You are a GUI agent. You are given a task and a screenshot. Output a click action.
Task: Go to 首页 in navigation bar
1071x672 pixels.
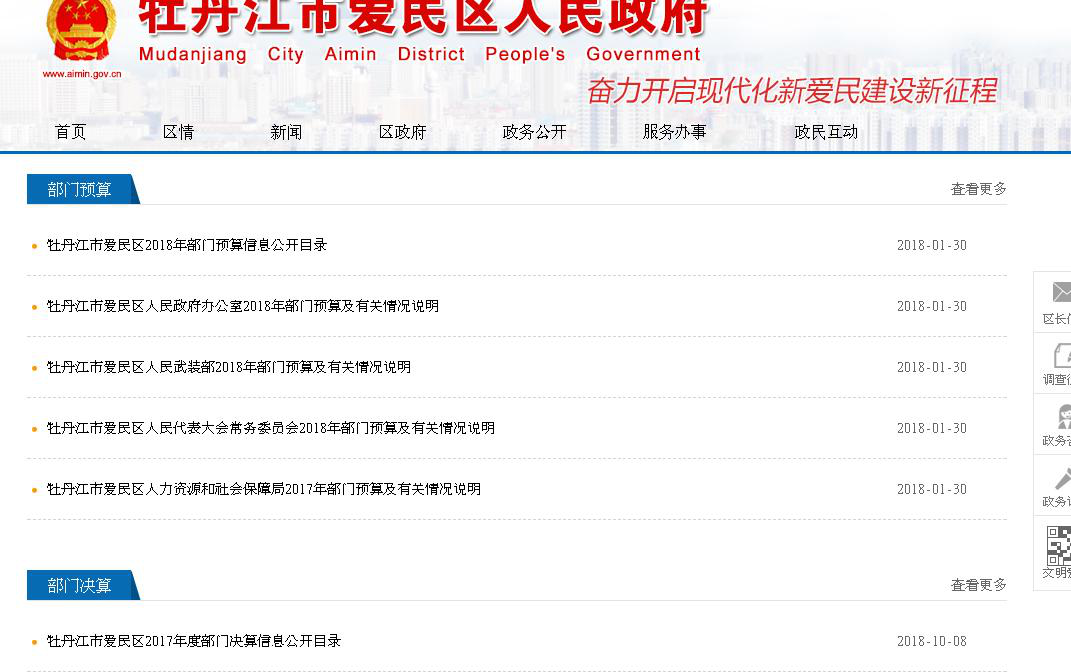point(70,132)
